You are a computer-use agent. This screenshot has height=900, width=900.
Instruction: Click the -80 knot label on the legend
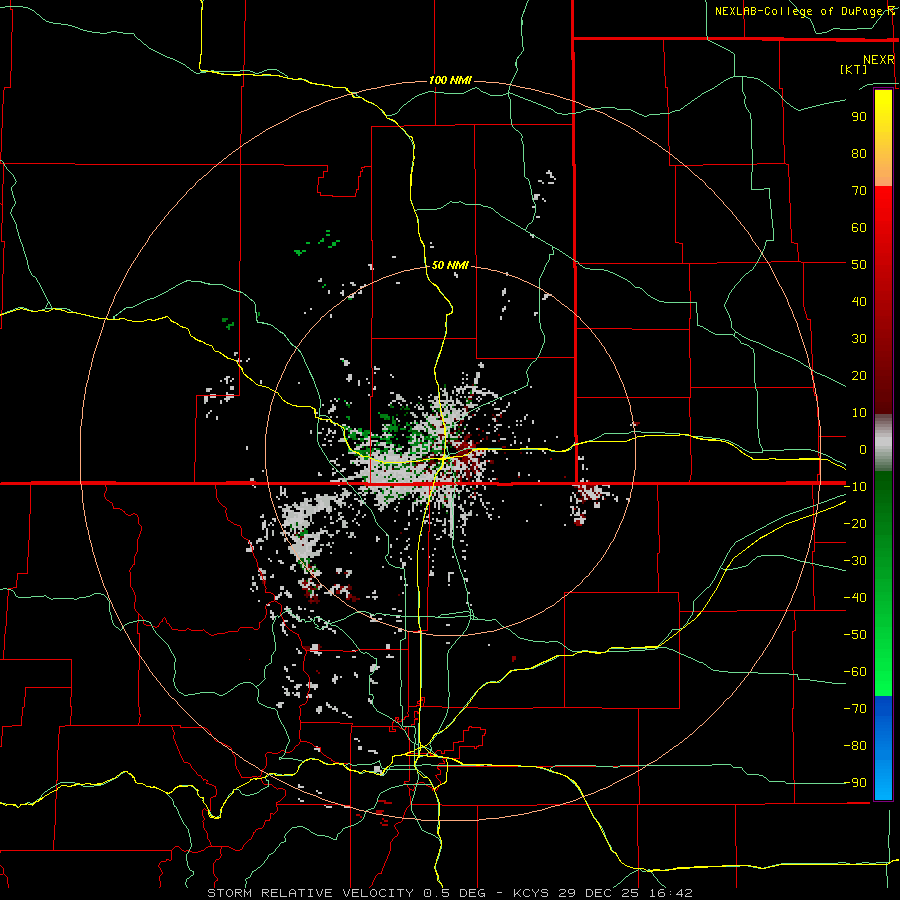(x=855, y=746)
